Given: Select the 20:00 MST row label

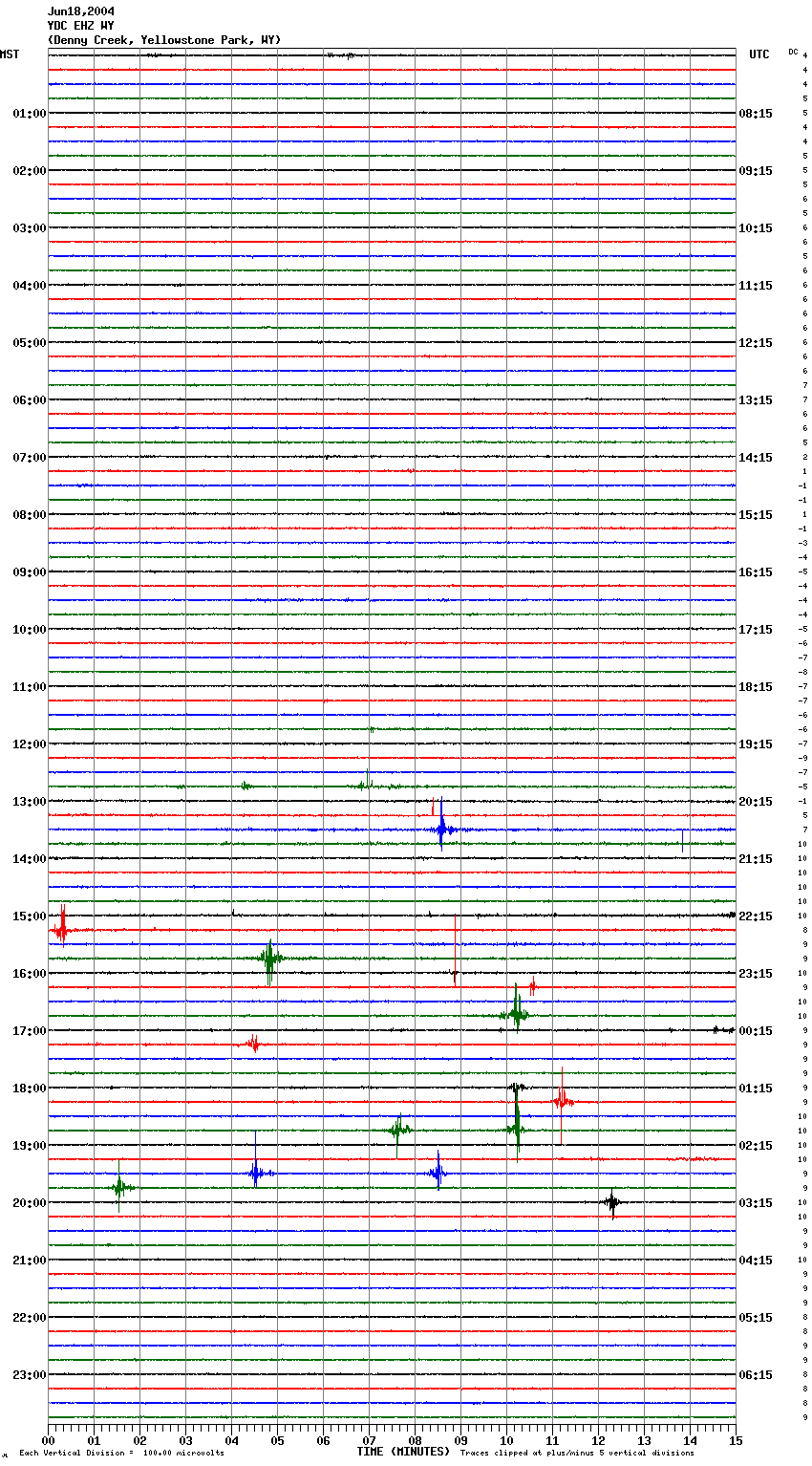Looking at the screenshot, I should click(x=29, y=1203).
